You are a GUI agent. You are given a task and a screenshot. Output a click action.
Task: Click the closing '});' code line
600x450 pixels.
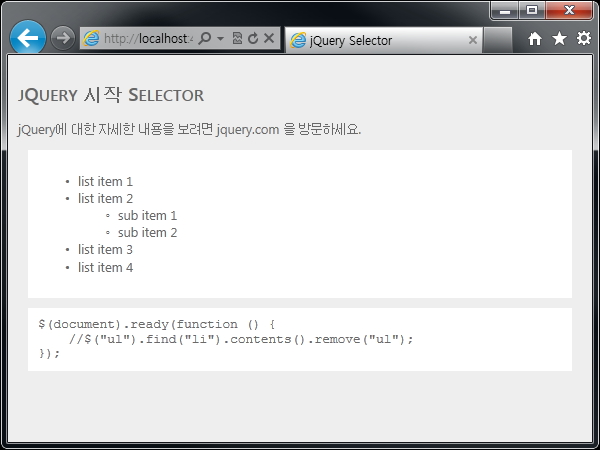pos(49,353)
